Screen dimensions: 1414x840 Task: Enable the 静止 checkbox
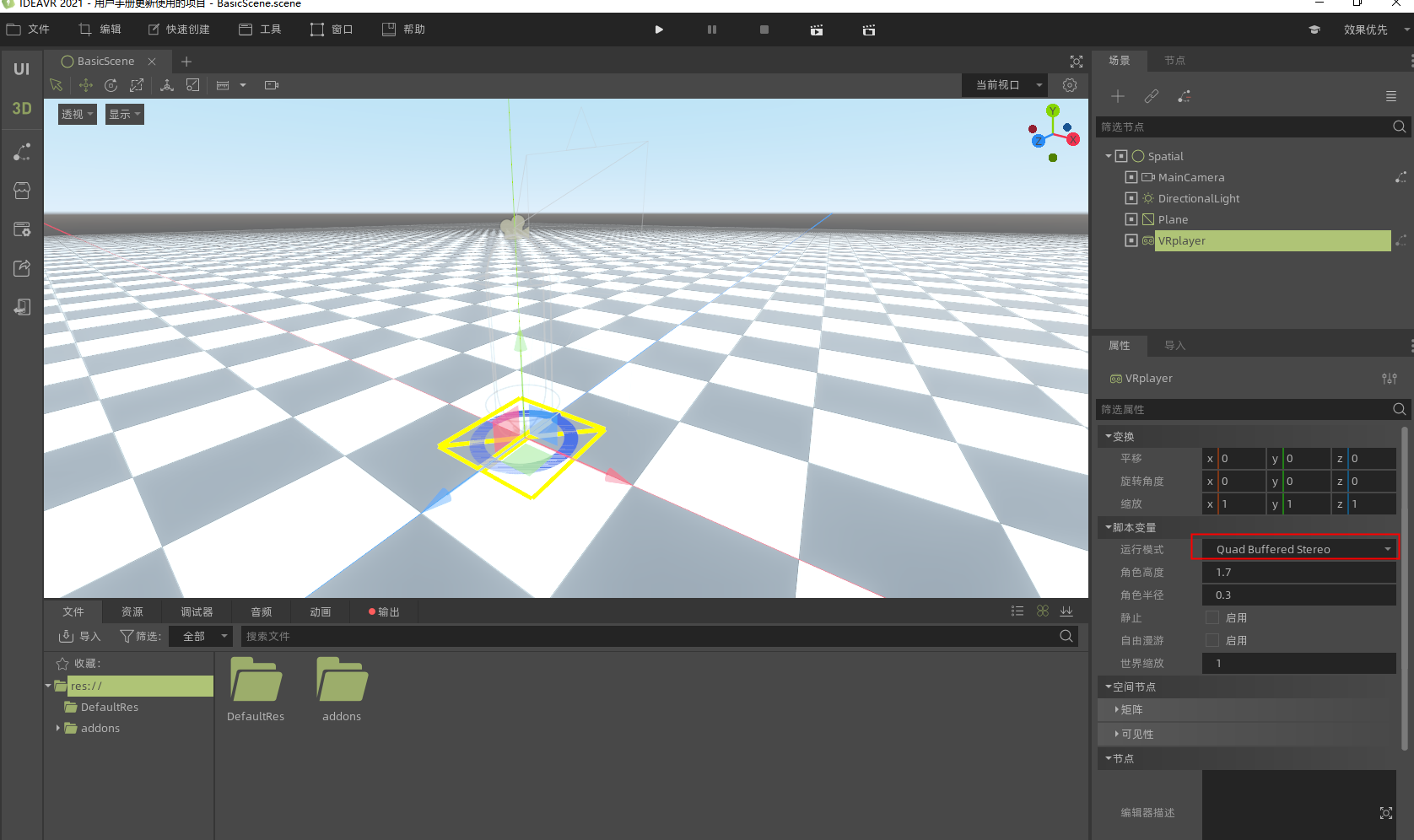point(1212,617)
